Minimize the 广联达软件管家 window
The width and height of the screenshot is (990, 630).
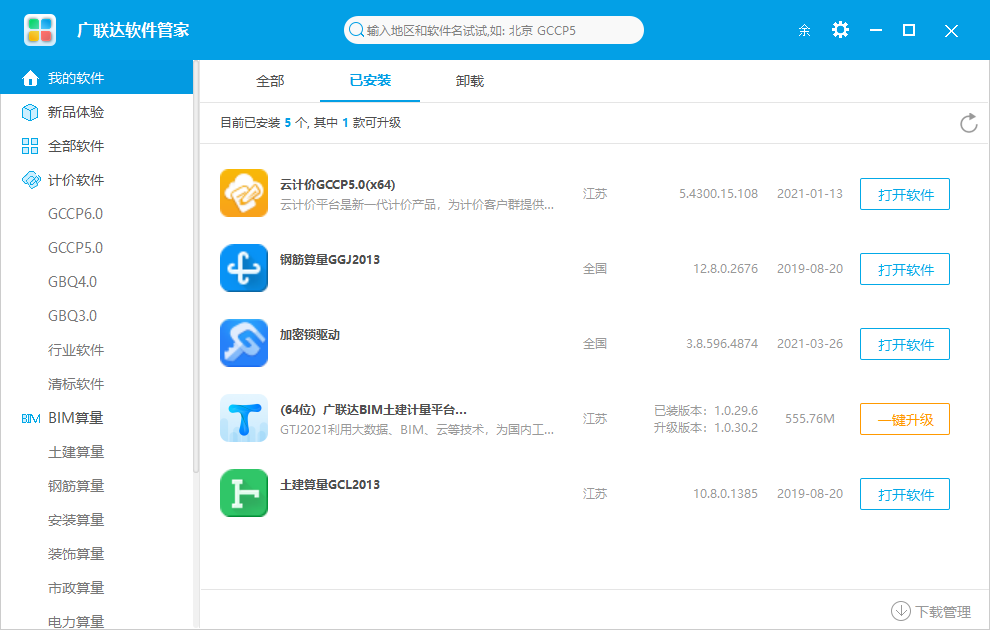tap(875, 30)
